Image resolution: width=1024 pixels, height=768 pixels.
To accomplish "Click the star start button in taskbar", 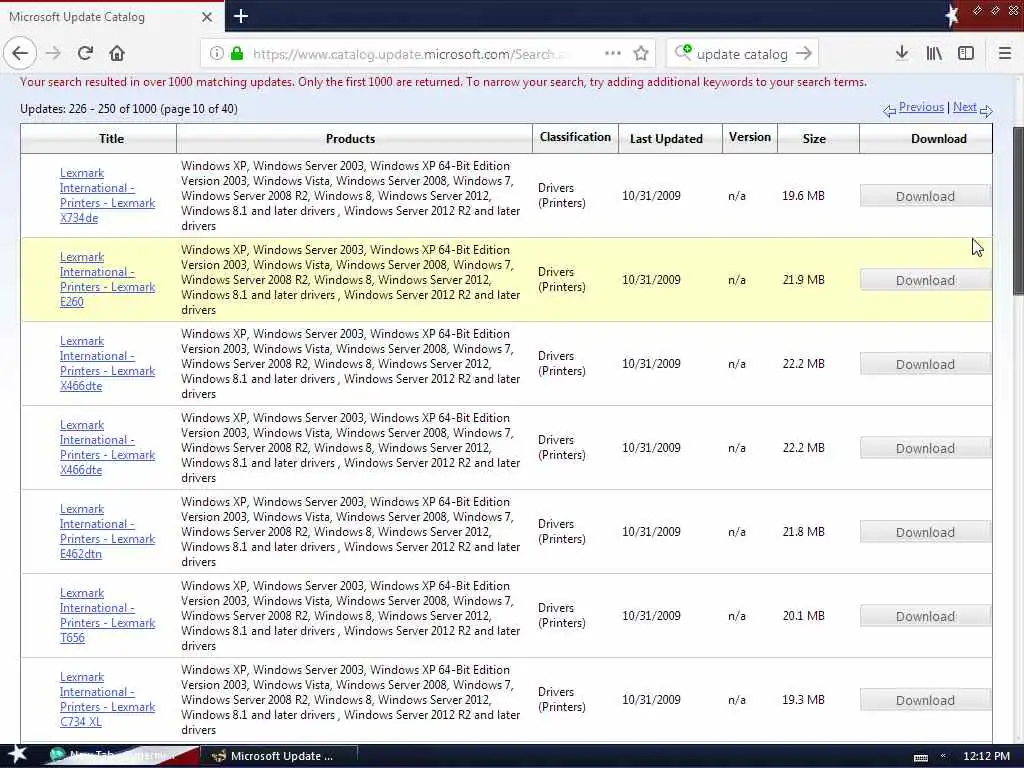I will click(x=17, y=754).
